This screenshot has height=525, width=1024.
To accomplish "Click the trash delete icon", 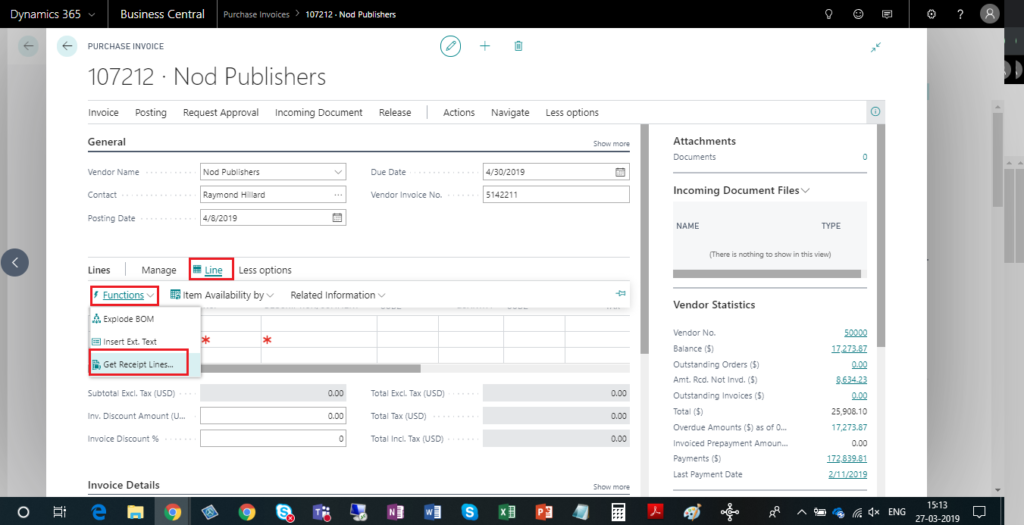I will coord(518,46).
